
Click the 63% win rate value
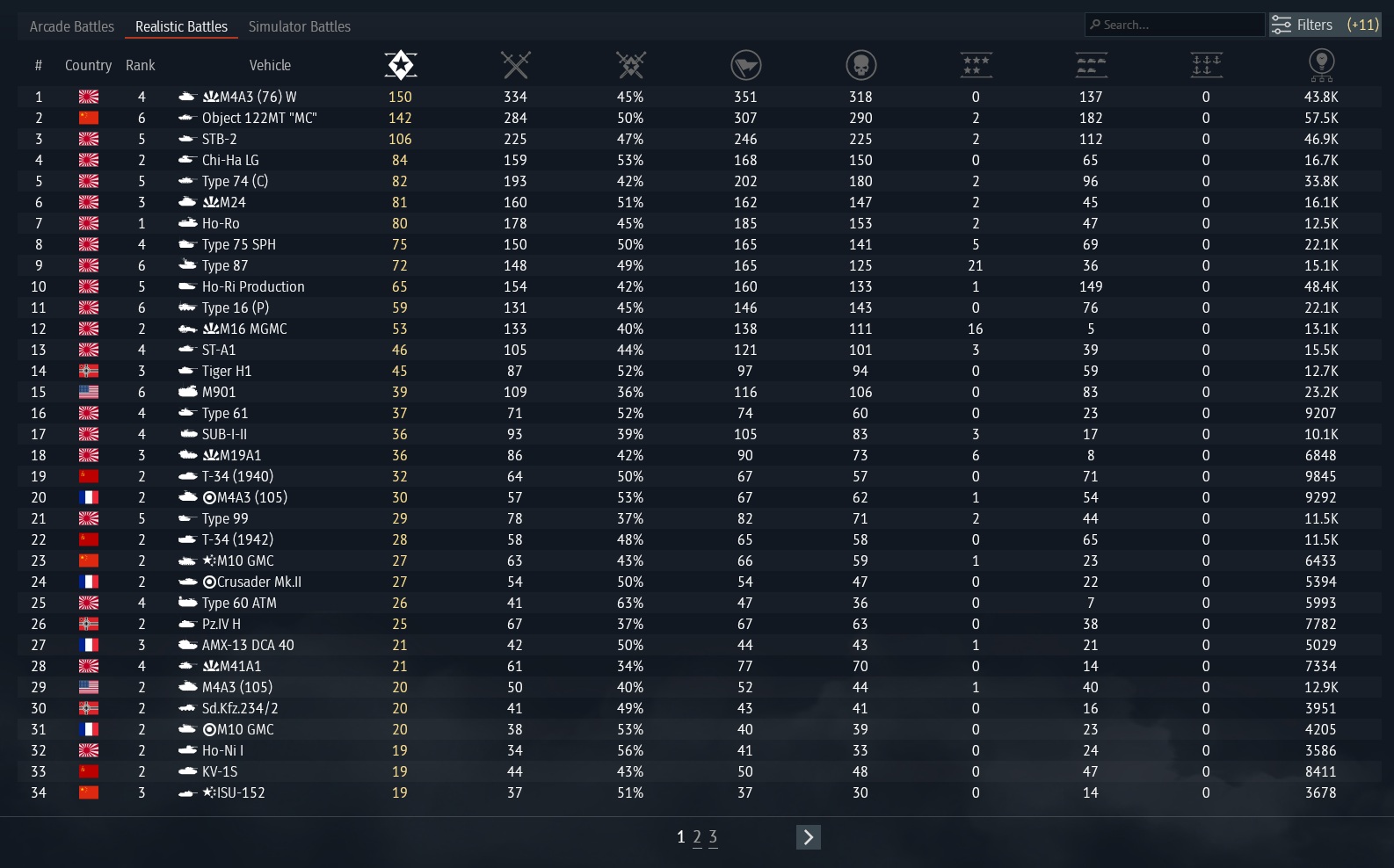630,603
